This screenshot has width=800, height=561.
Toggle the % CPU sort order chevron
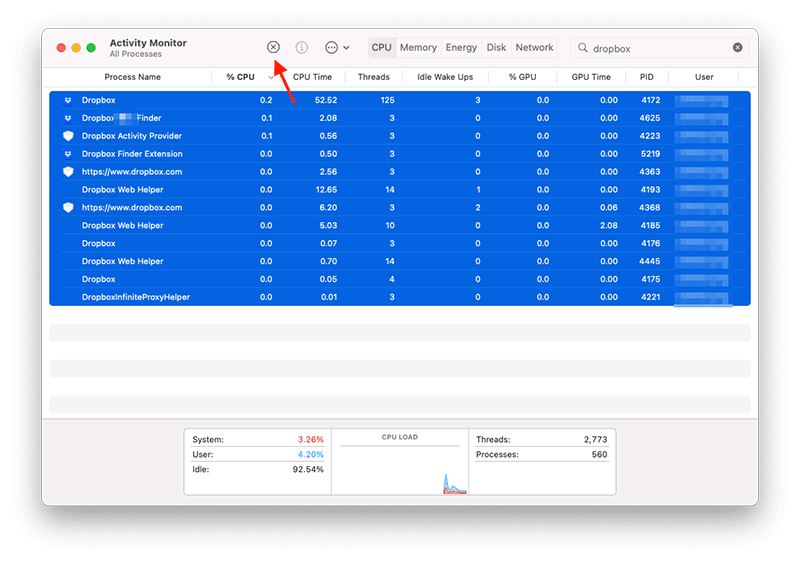[x=270, y=77]
